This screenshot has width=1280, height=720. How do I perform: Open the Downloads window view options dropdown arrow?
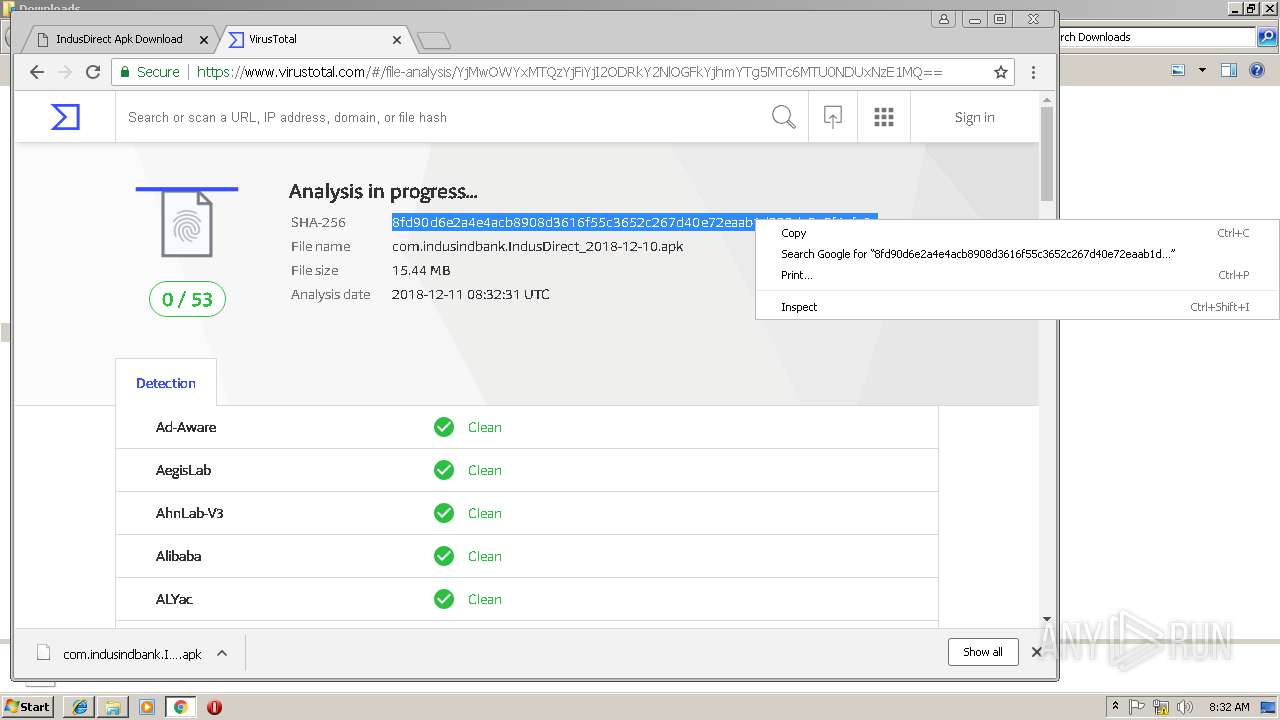1202,71
